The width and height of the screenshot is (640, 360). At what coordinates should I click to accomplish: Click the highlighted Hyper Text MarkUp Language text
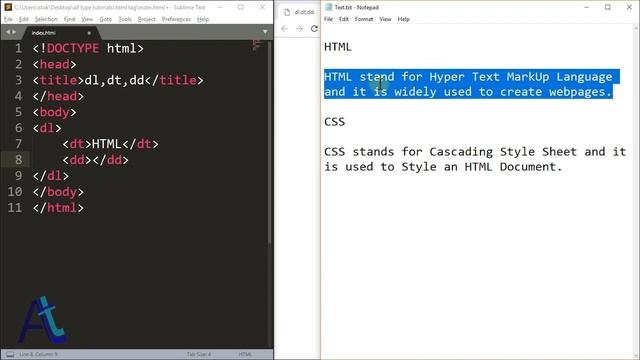521,77
